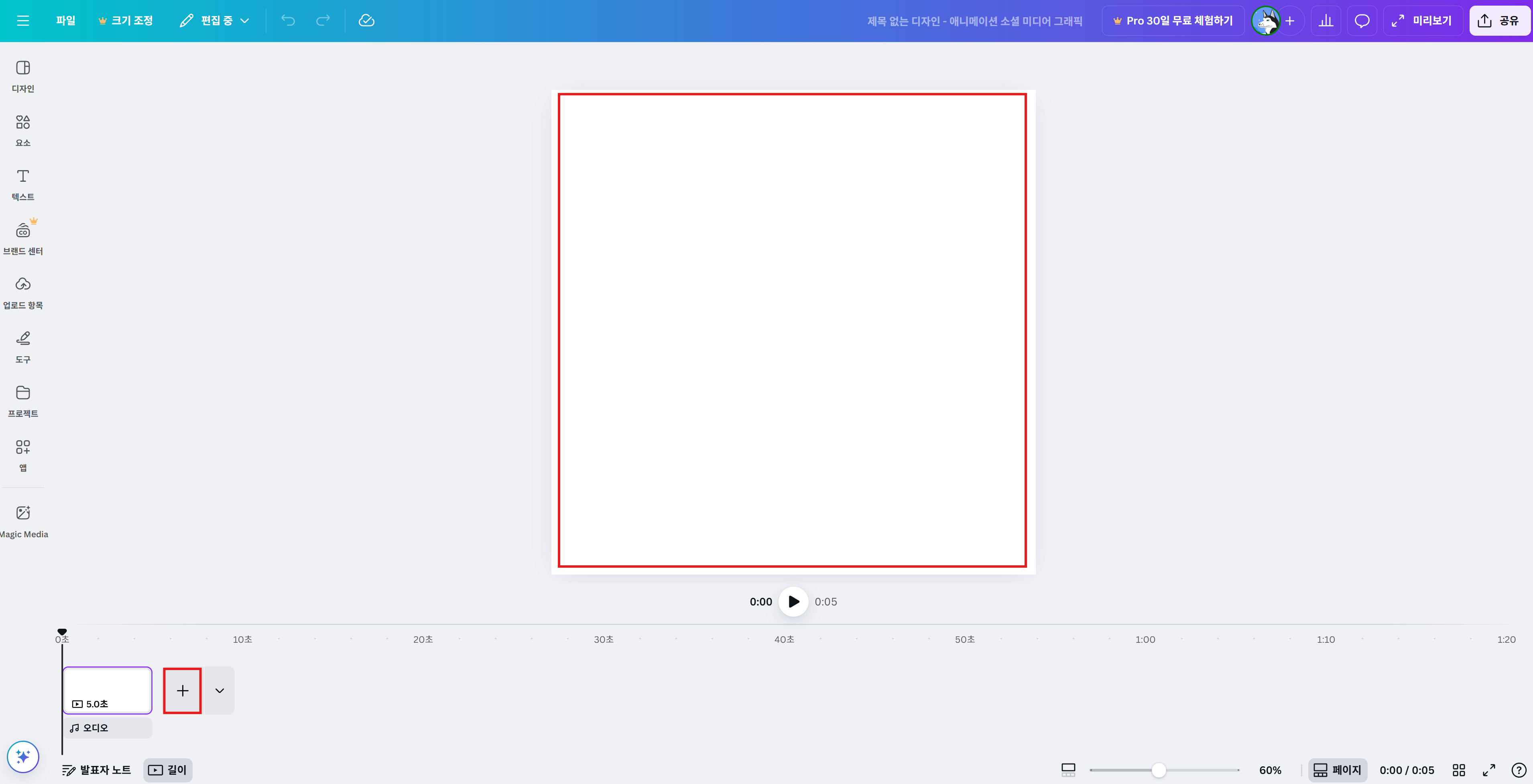Screen dimensions: 1533x784
Task: Open the 요소 elements panel
Action: pyautogui.click(x=23, y=131)
